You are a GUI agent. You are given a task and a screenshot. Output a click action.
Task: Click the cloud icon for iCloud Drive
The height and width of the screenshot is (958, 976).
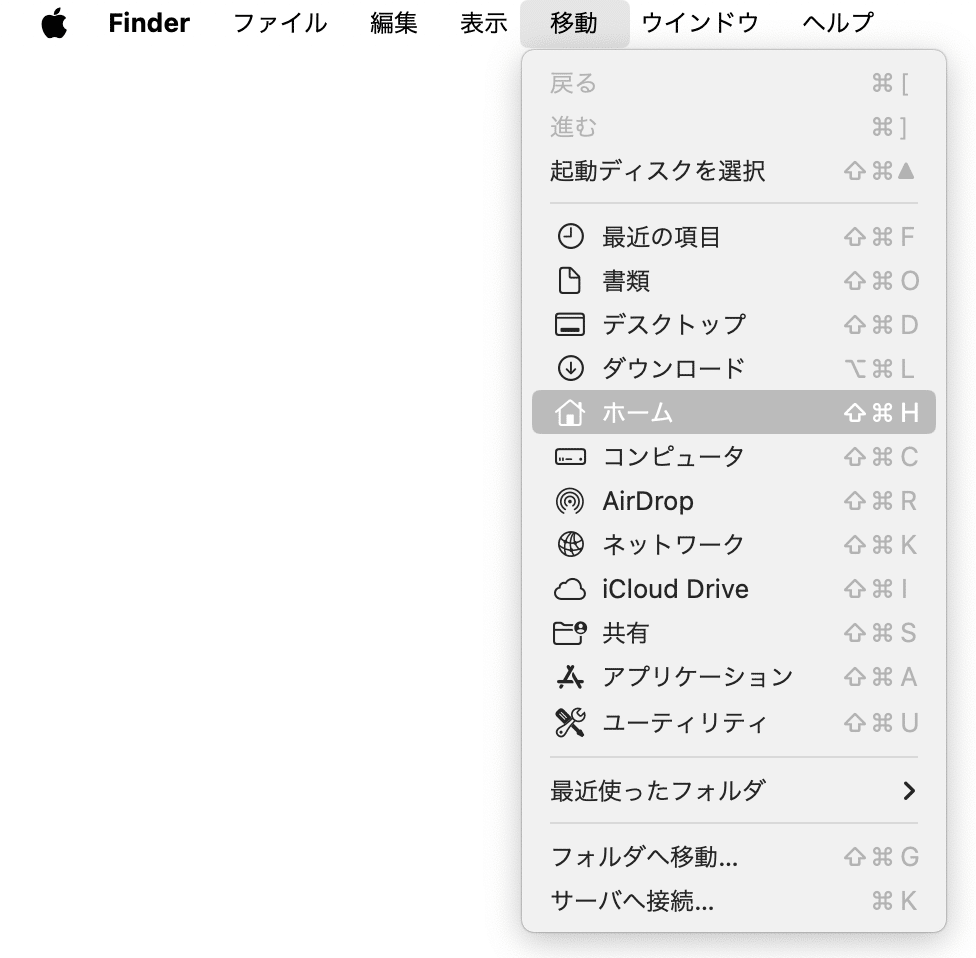click(x=570, y=589)
